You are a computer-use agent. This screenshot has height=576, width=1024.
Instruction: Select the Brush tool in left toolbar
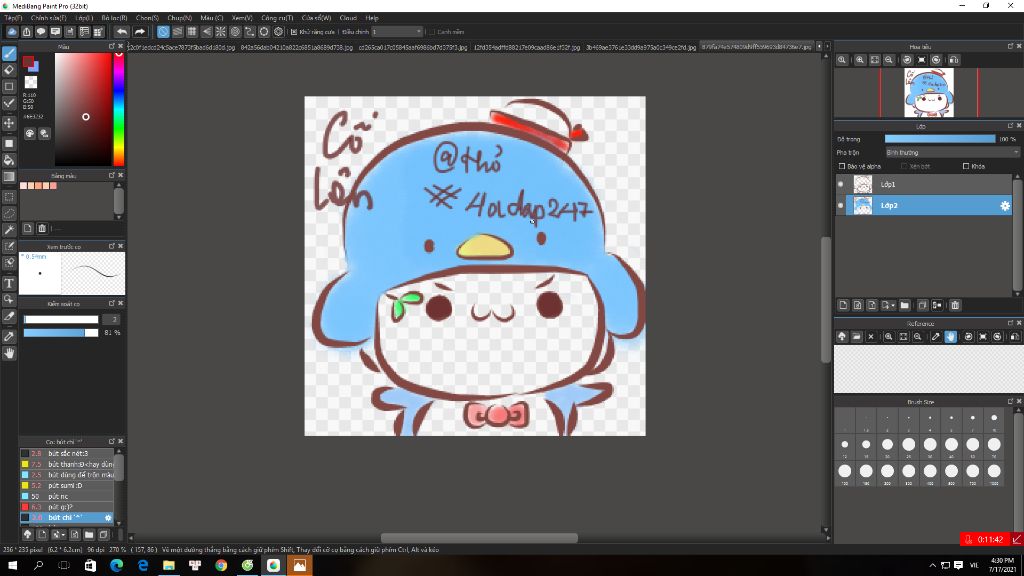pyautogui.click(x=9, y=54)
